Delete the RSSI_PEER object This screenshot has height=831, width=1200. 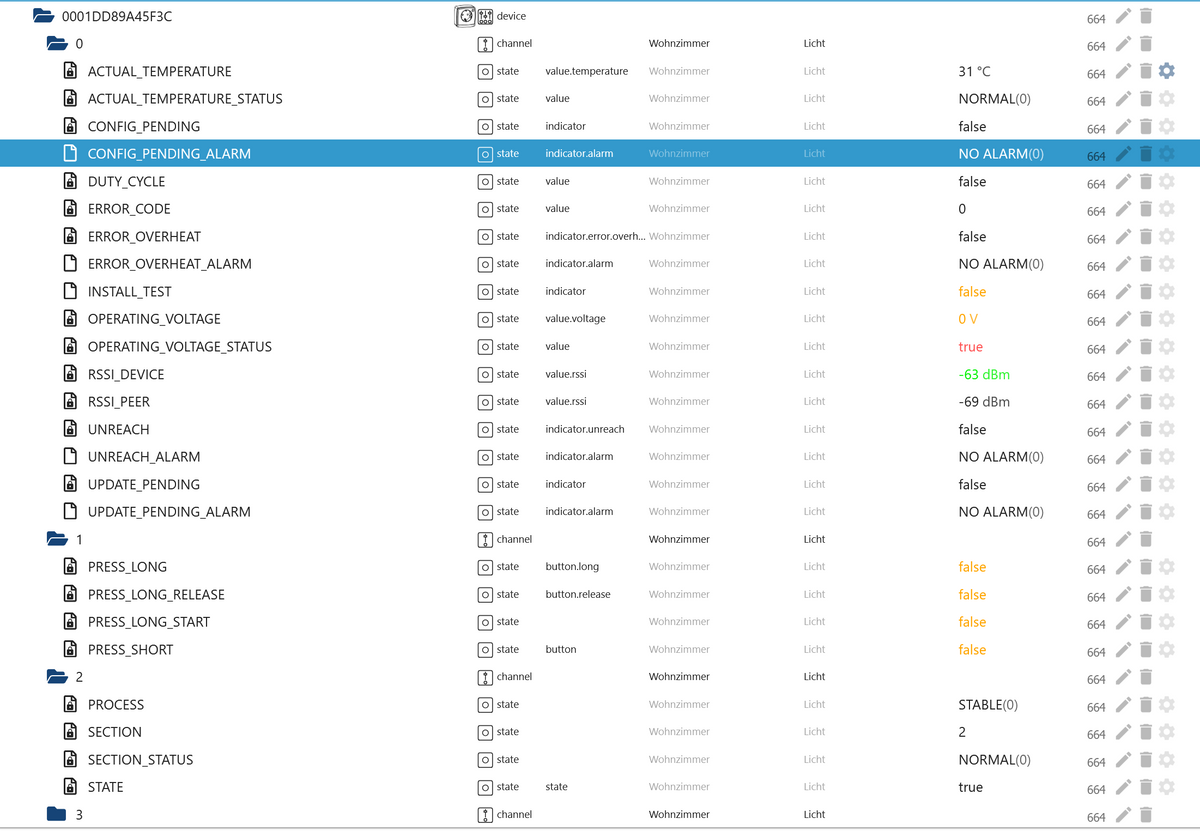[x=1146, y=401]
